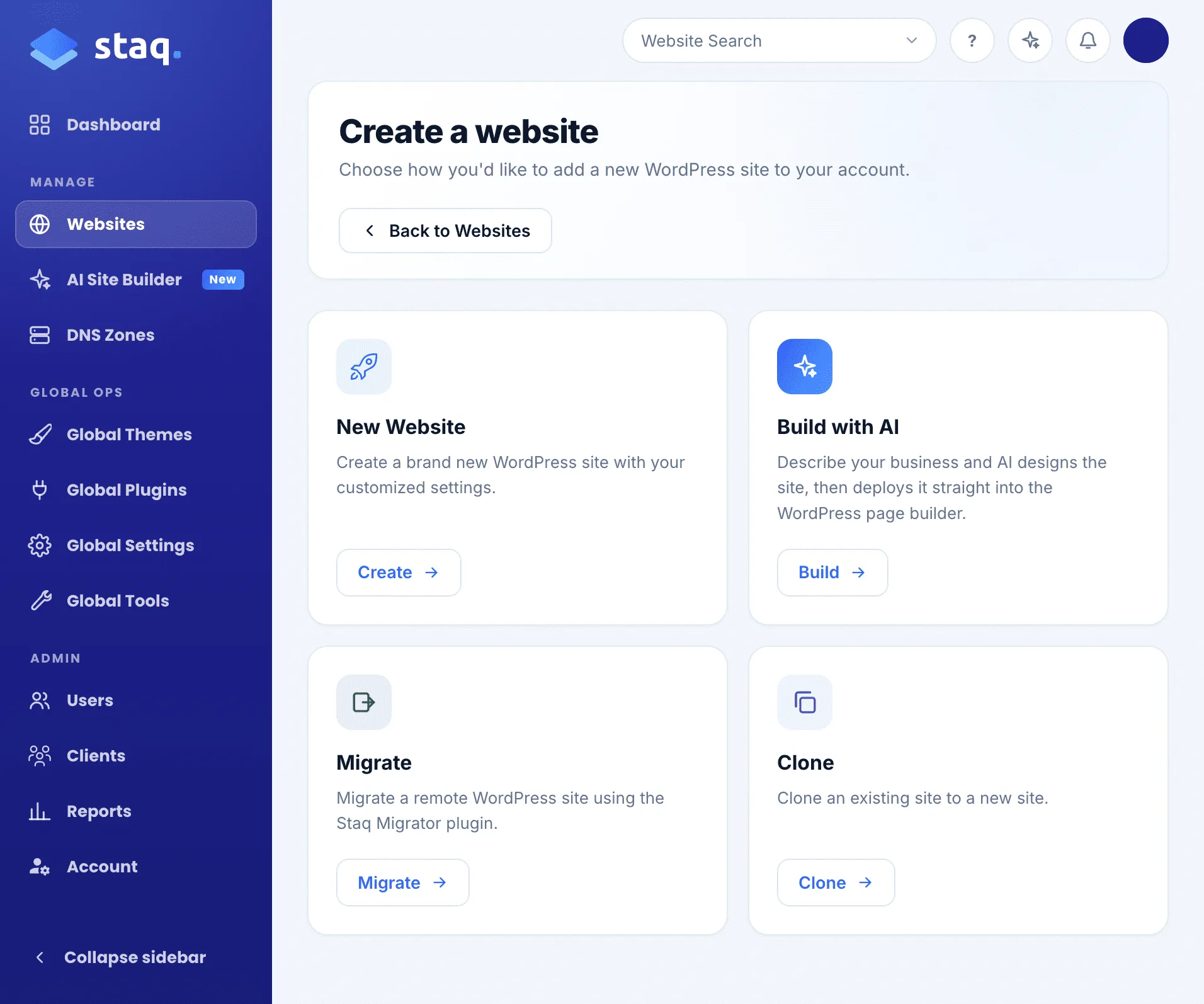Viewport: 1204px width, 1004px height.
Task: Click the Global Themes brush icon
Action: pos(40,435)
